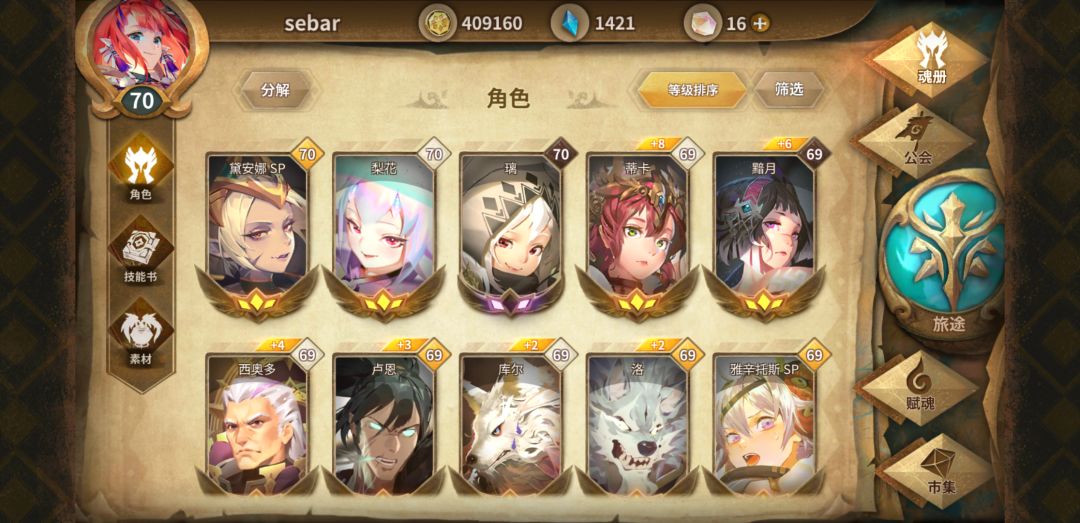The height and width of the screenshot is (523, 1080).
Task: Toggle the 等级排序 sort button
Action: (692, 90)
